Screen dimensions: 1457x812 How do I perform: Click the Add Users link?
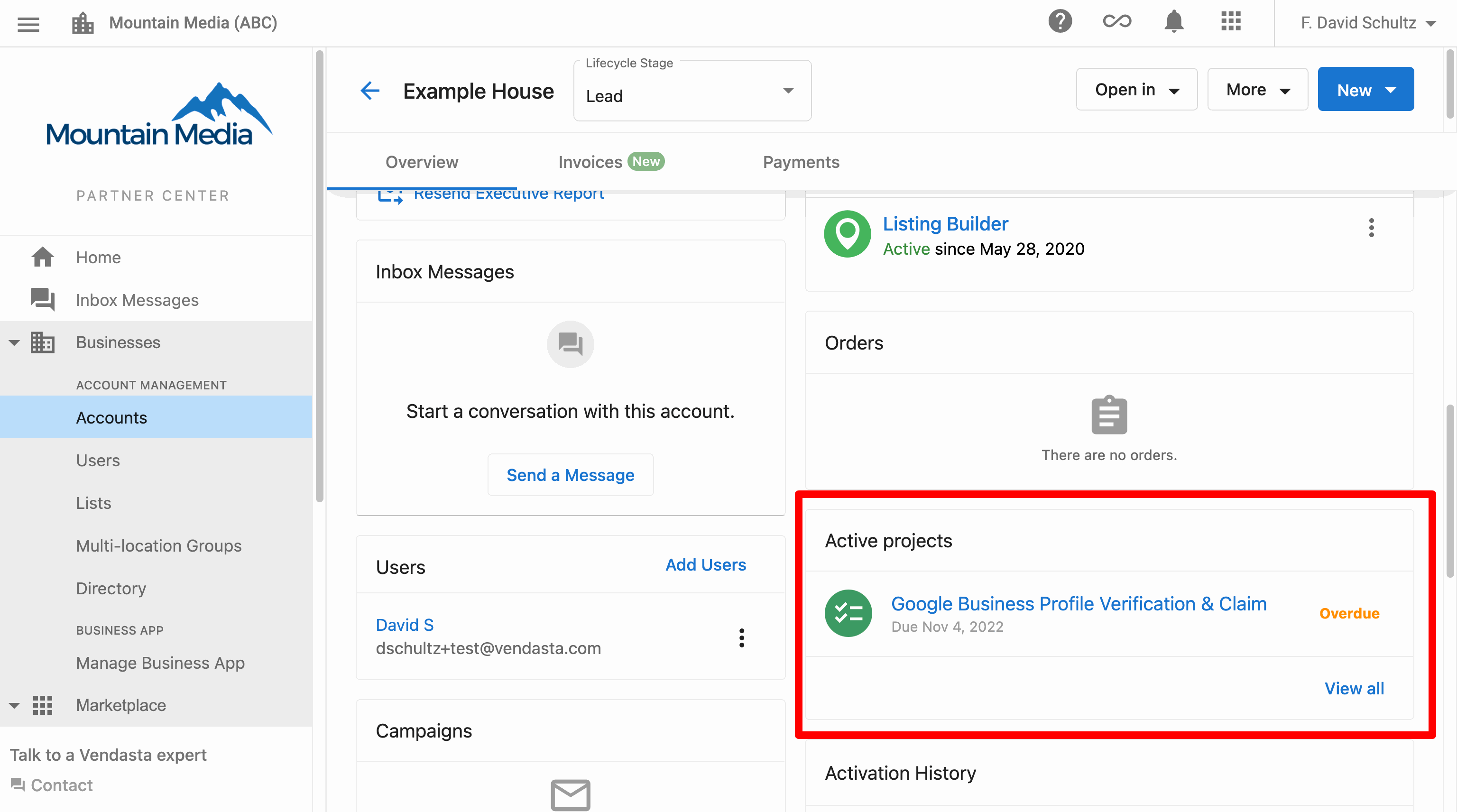click(705, 564)
